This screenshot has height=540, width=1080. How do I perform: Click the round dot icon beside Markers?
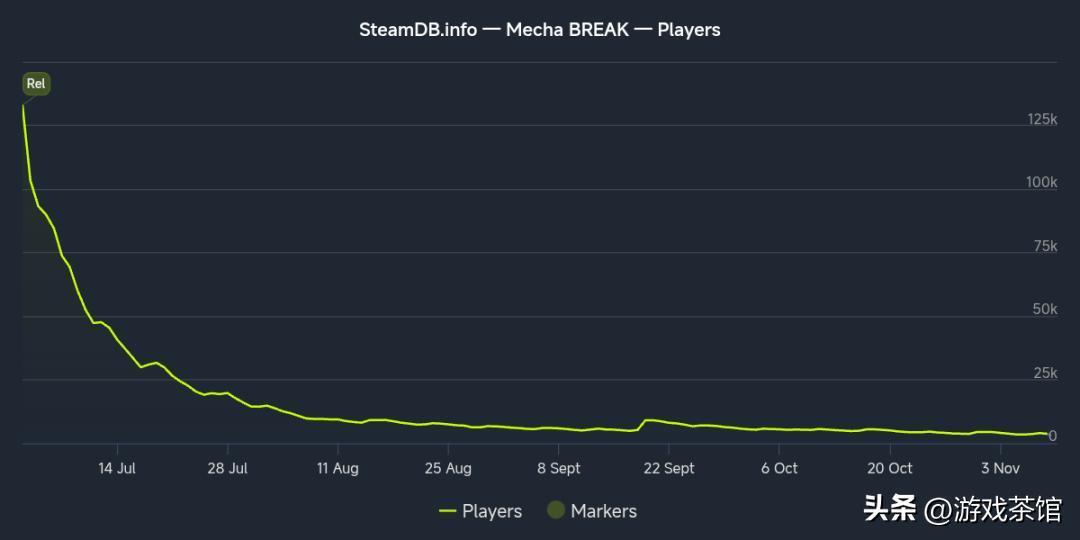pyautogui.click(x=556, y=510)
